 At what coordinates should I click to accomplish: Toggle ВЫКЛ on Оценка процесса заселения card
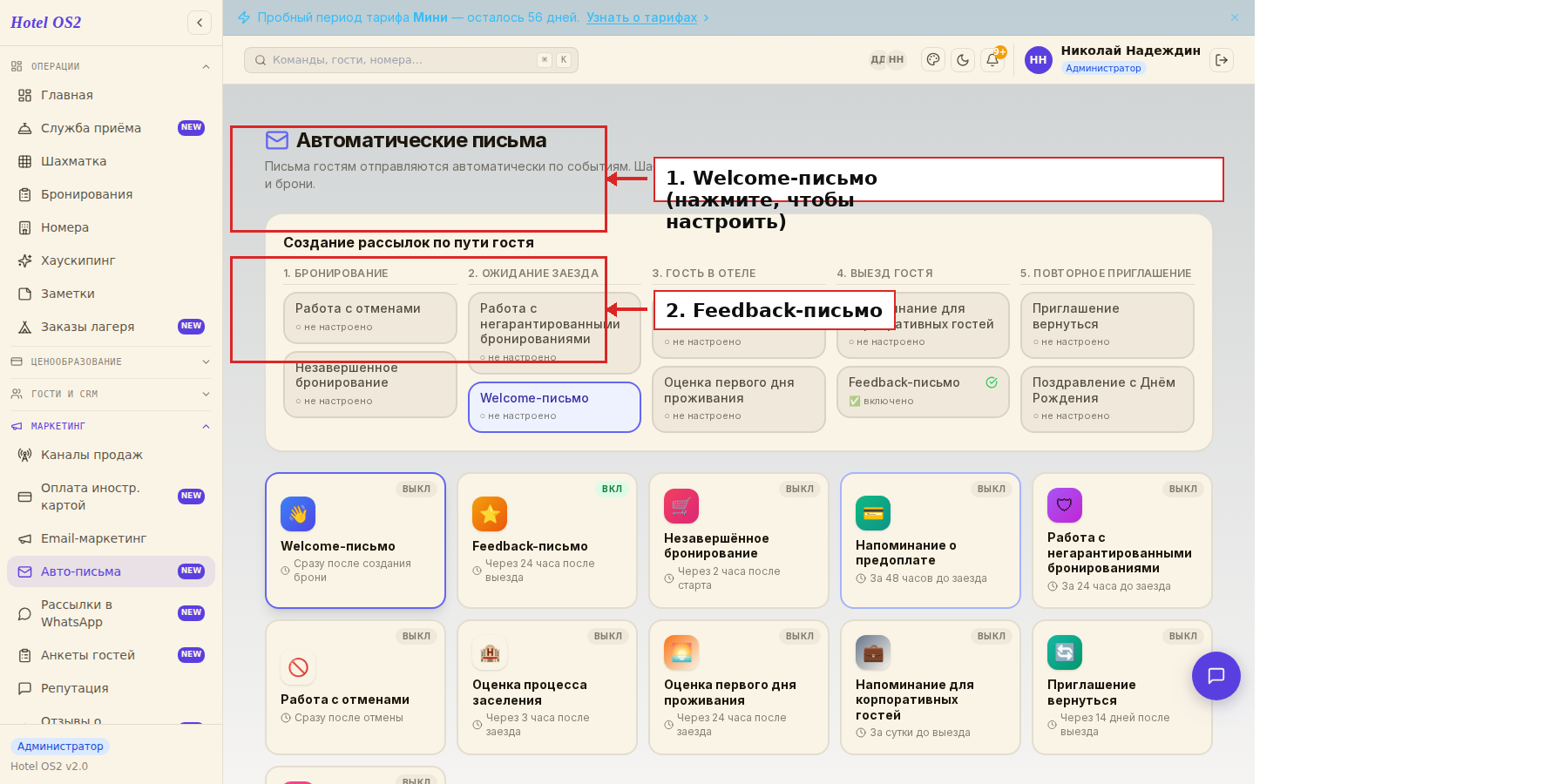[608, 636]
